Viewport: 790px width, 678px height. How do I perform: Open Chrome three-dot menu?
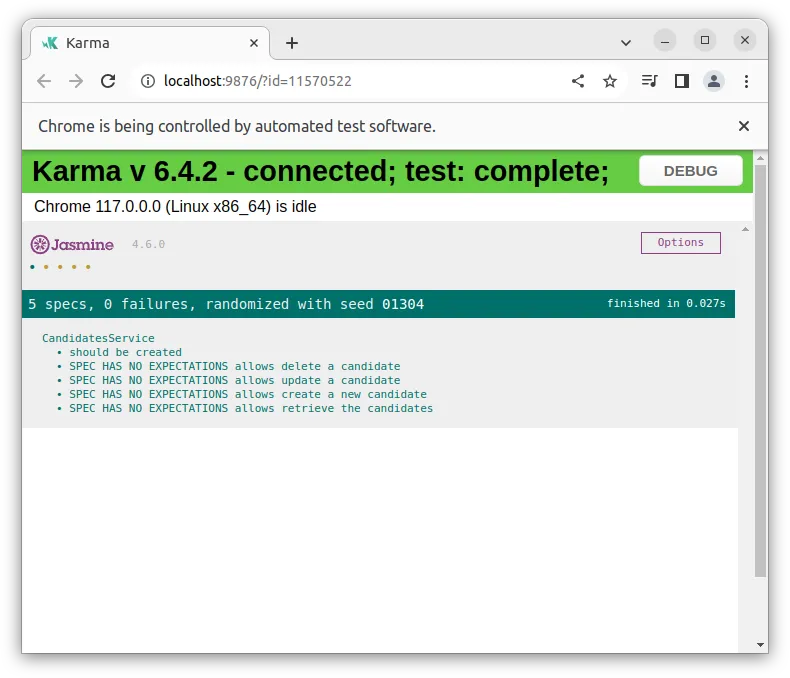tap(746, 81)
